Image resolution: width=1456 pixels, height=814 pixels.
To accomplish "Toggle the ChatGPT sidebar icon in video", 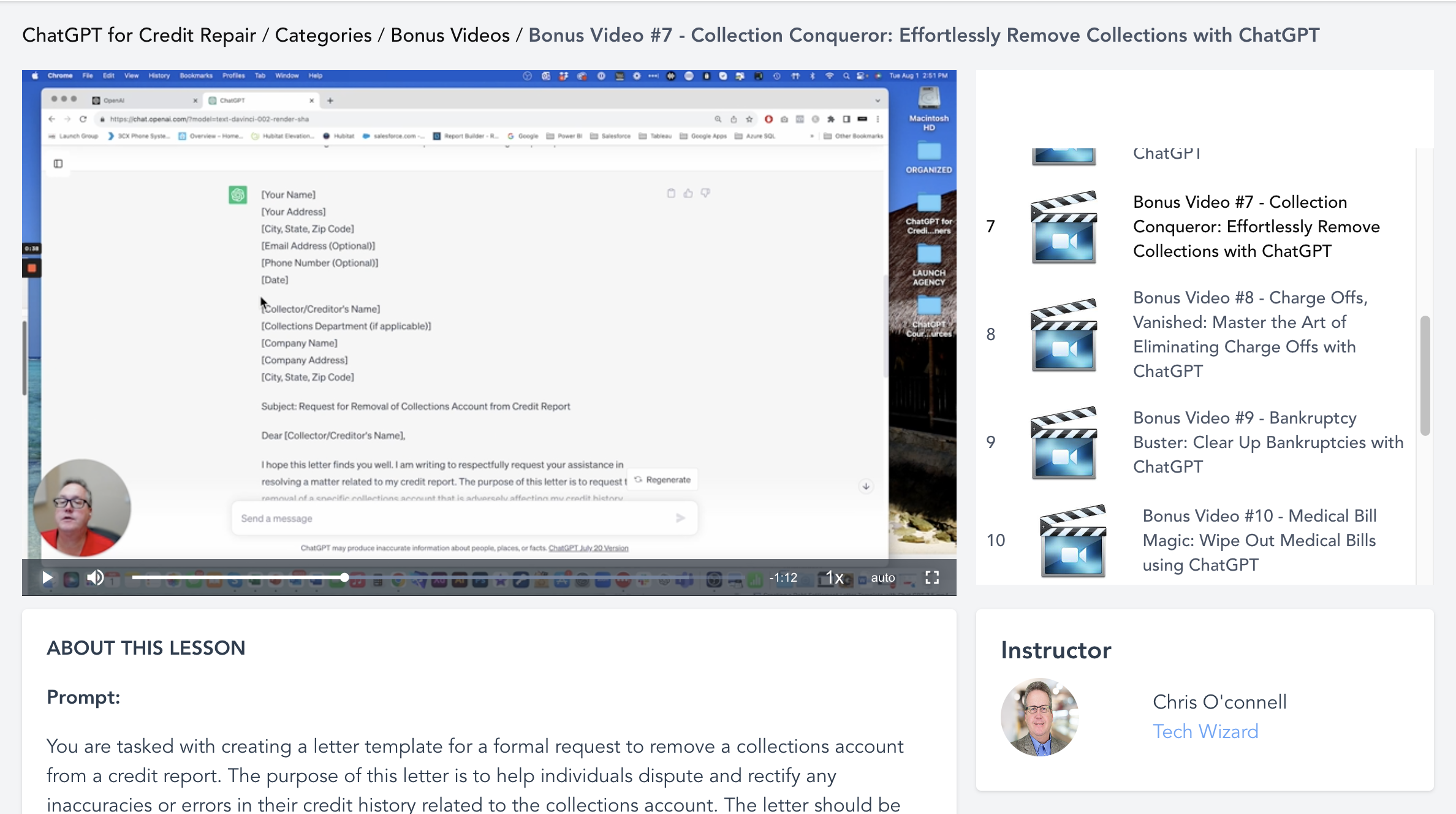I will point(58,164).
